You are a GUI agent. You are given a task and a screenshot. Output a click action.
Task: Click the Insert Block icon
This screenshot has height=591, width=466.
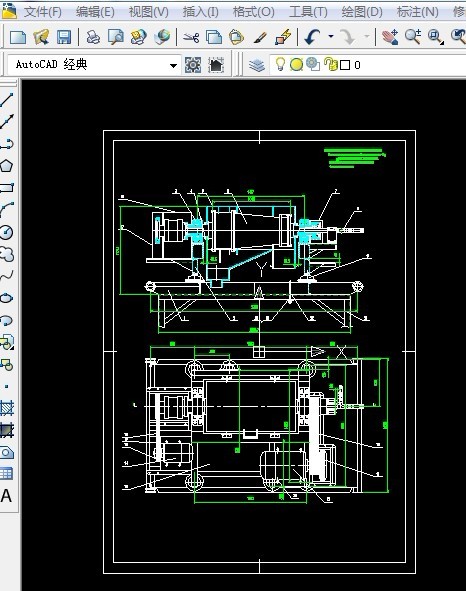[x=7, y=342]
